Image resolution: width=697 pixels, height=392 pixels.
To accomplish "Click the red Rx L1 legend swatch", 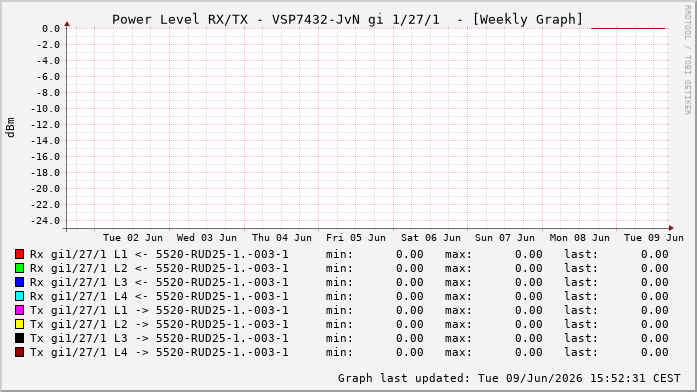I will [x=19, y=254].
